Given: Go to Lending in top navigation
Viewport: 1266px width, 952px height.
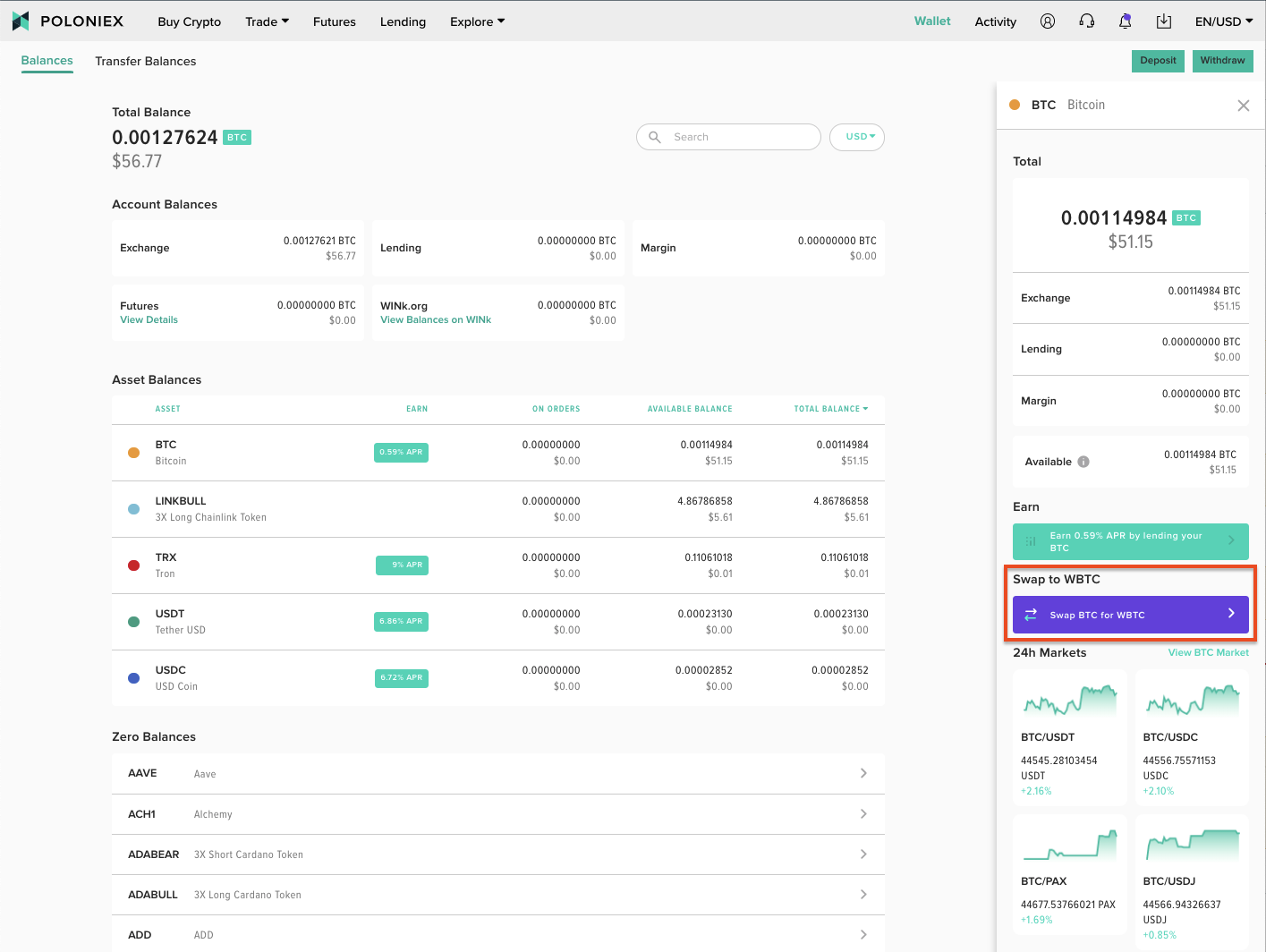Looking at the screenshot, I should tap(403, 21).
